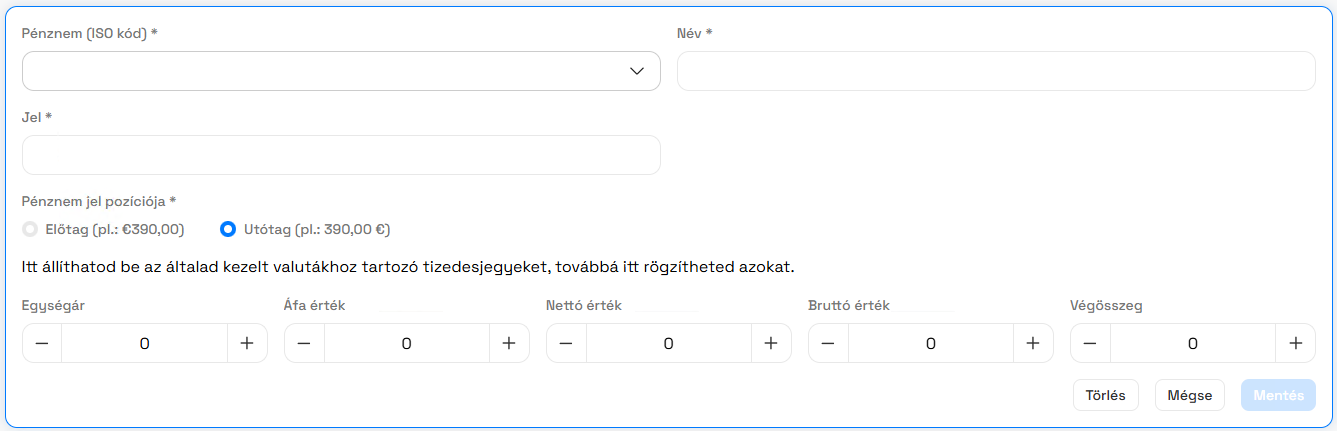Decrease the Áfa érték decimals

click(x=304, y=343)
